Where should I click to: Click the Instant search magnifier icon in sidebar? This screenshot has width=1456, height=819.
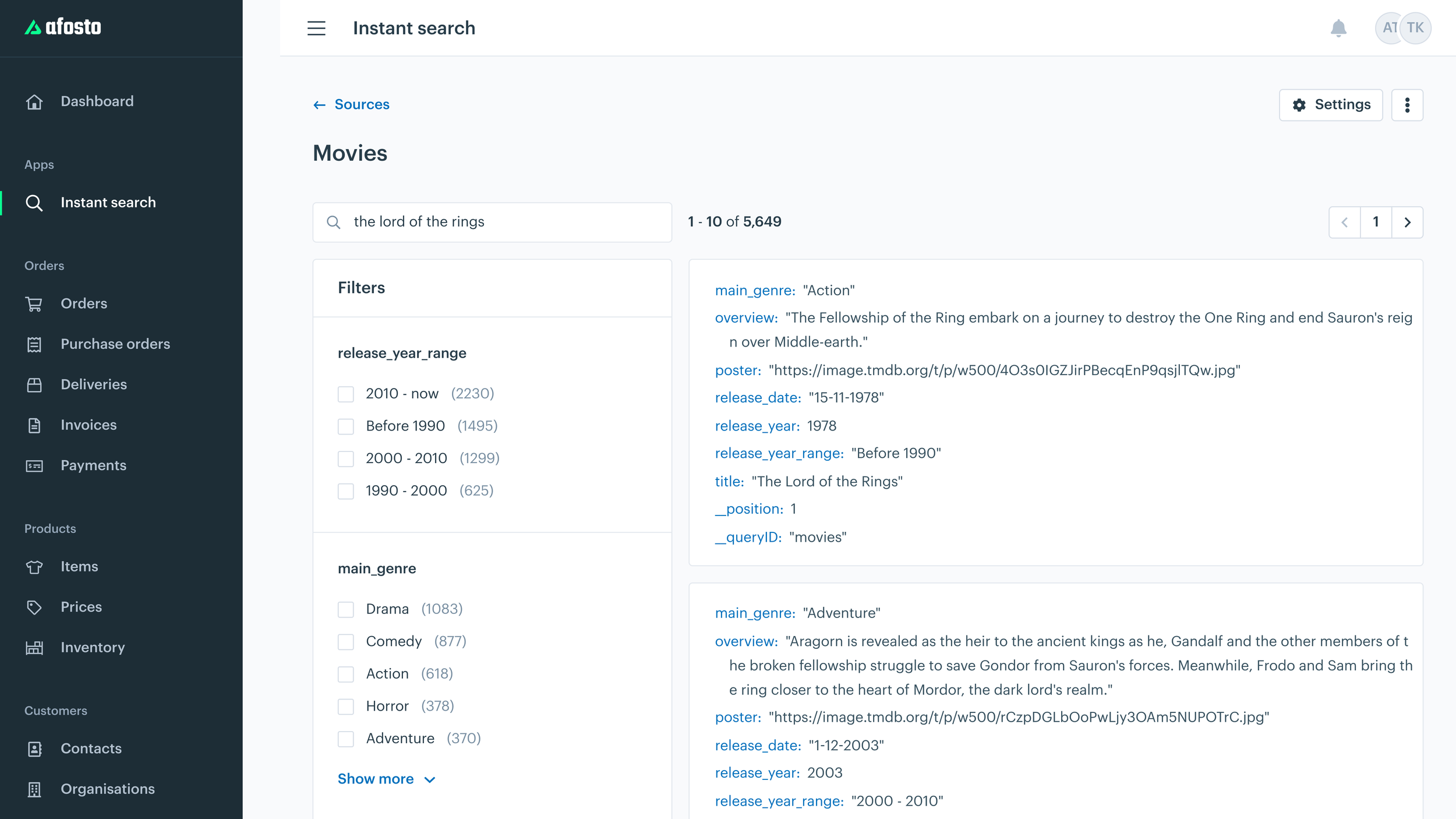click(x=34, y=203)
